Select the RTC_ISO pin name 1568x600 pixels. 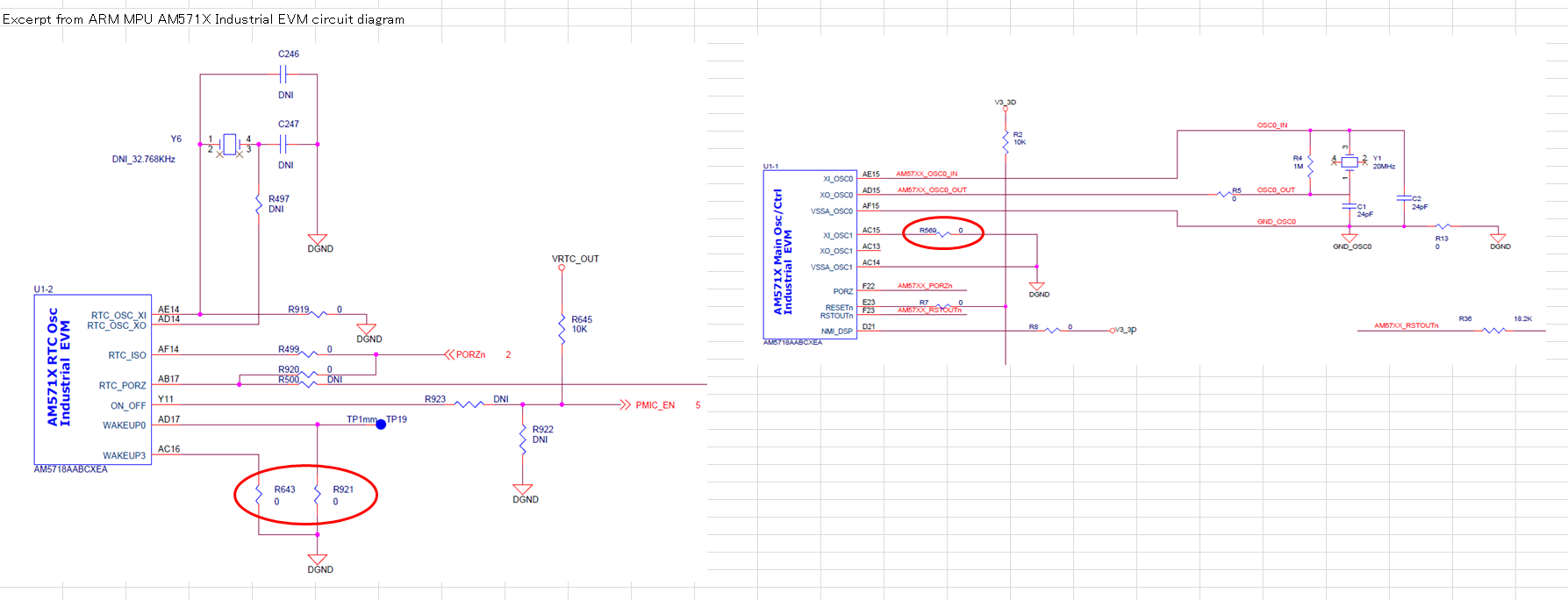coord(127,355)
